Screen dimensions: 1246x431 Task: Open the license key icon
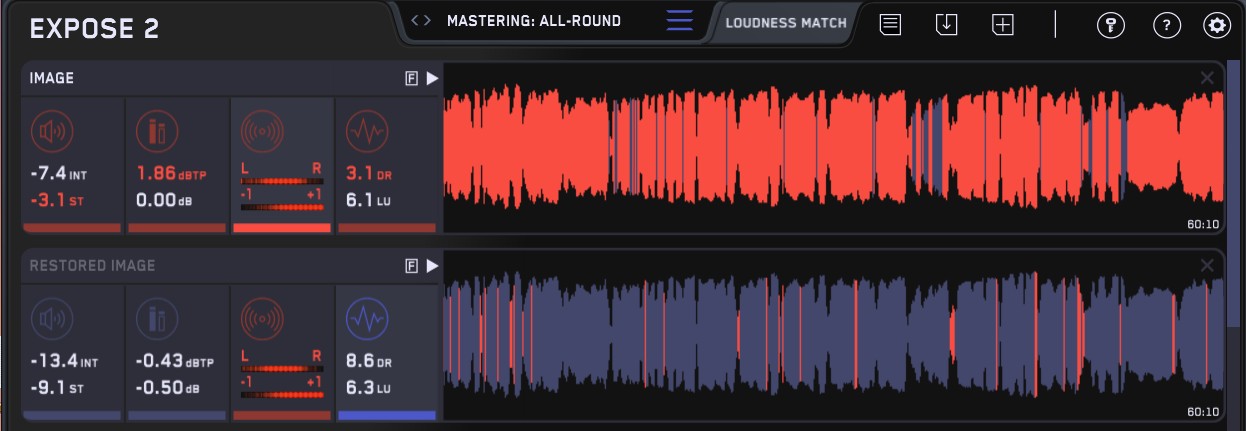click(1110, 25)
